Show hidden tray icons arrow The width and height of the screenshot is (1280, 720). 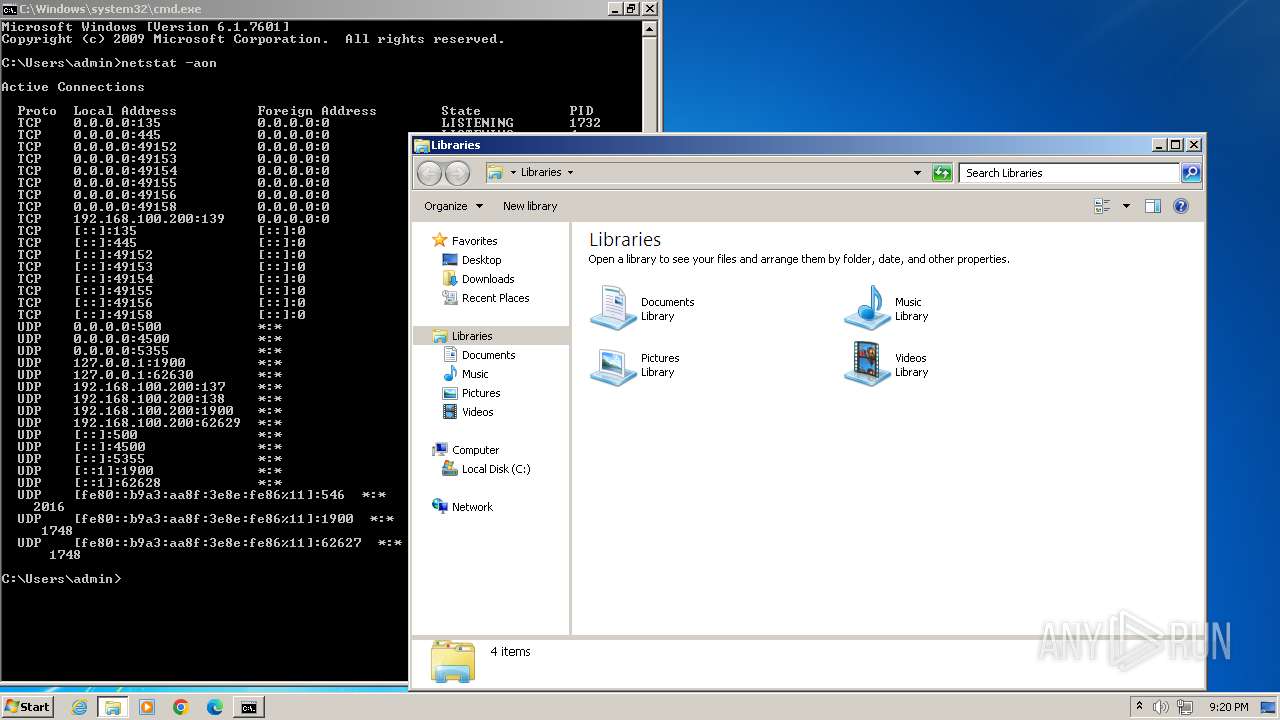(x=1139, y=707)
